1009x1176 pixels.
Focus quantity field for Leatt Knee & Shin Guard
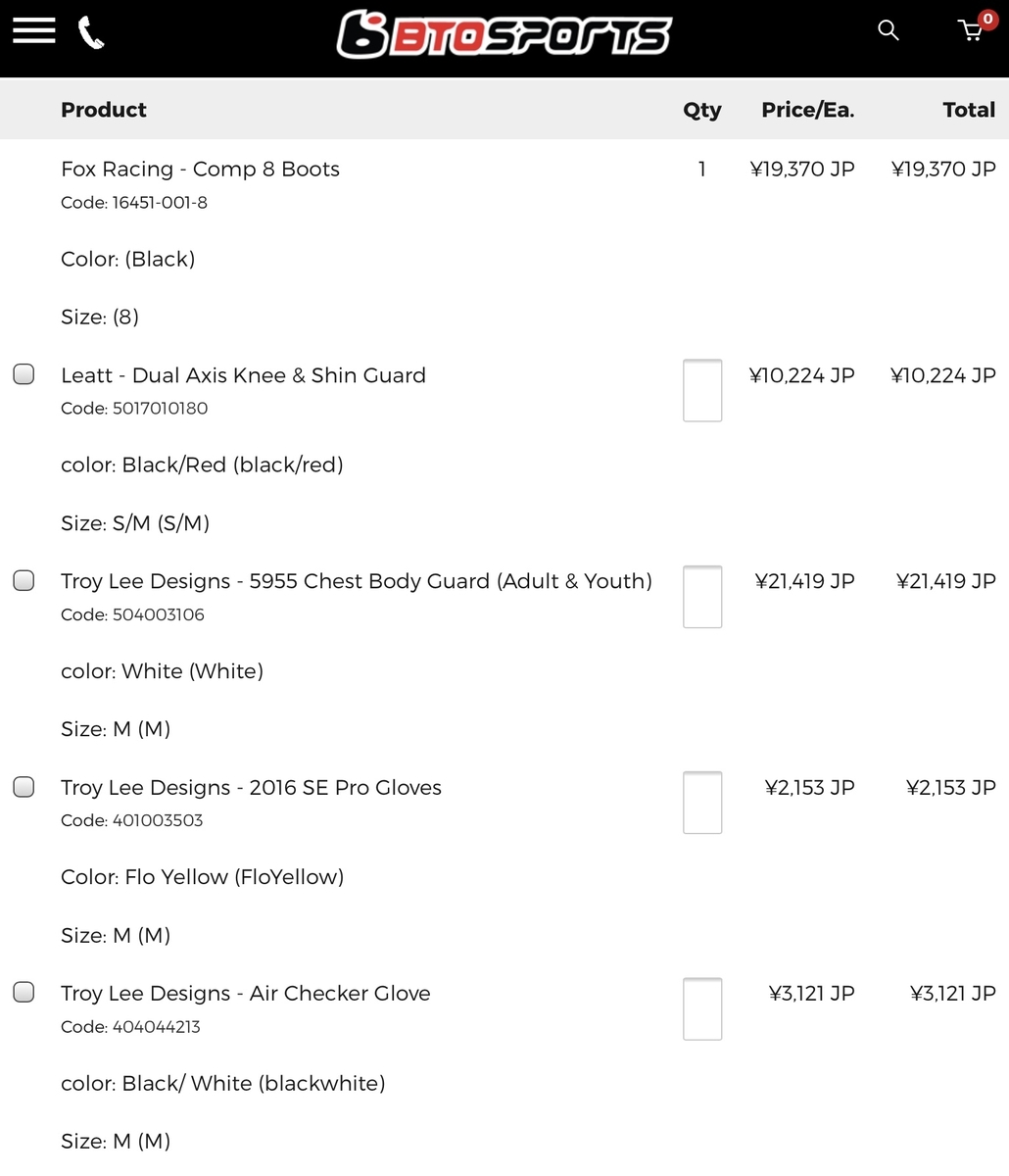click(702, 391)
